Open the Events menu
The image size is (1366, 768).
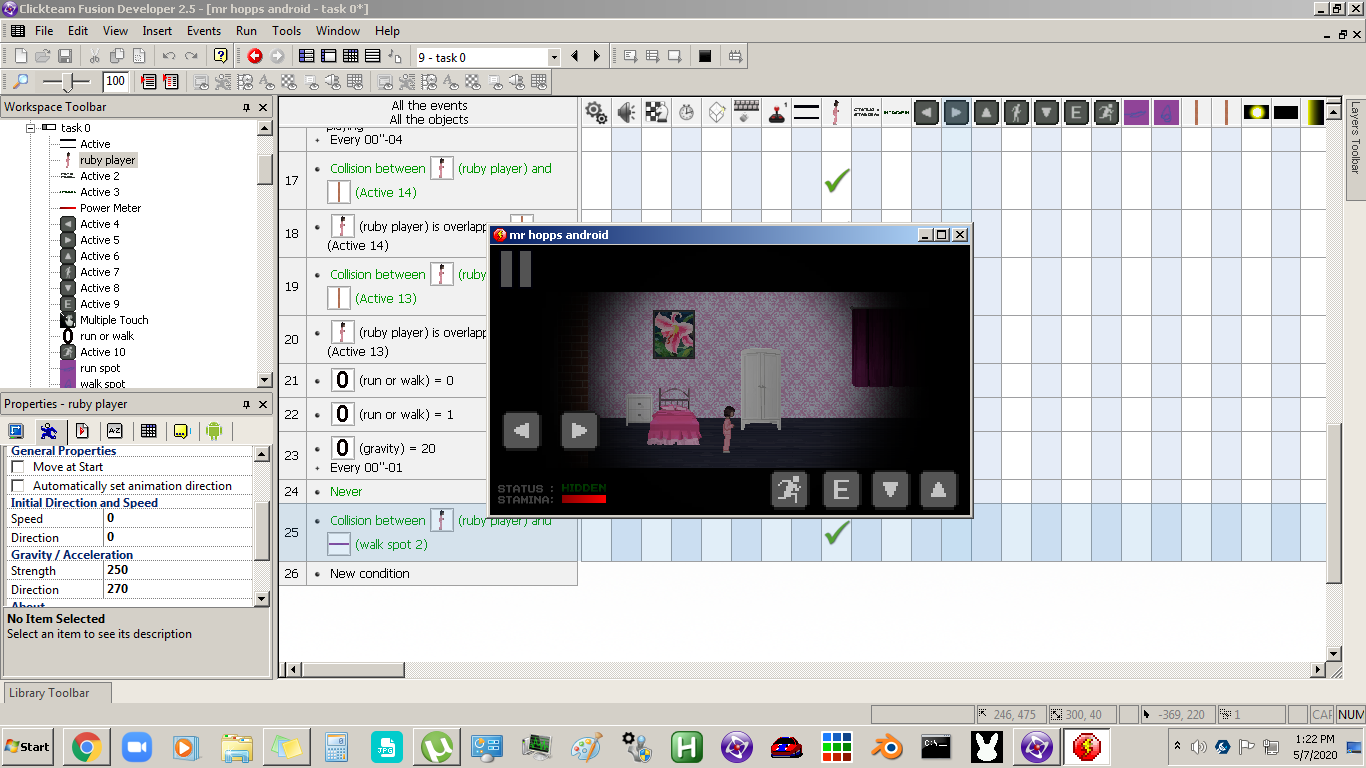coord(204,31)
